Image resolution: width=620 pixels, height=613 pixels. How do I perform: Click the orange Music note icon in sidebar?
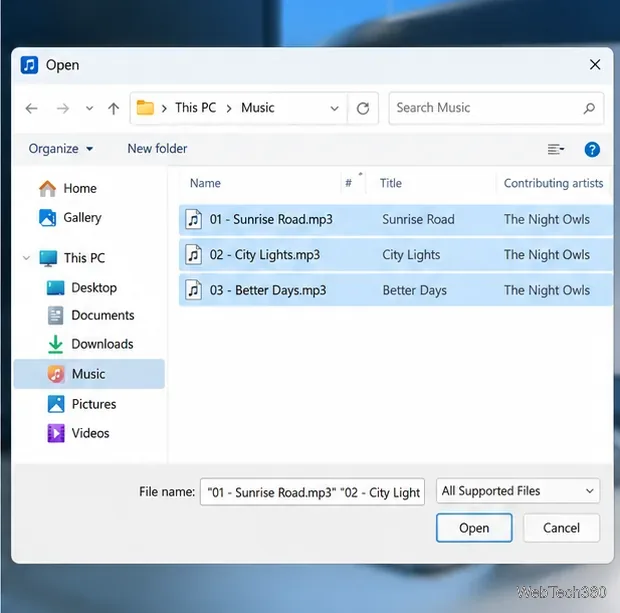(x=56, y=374)
